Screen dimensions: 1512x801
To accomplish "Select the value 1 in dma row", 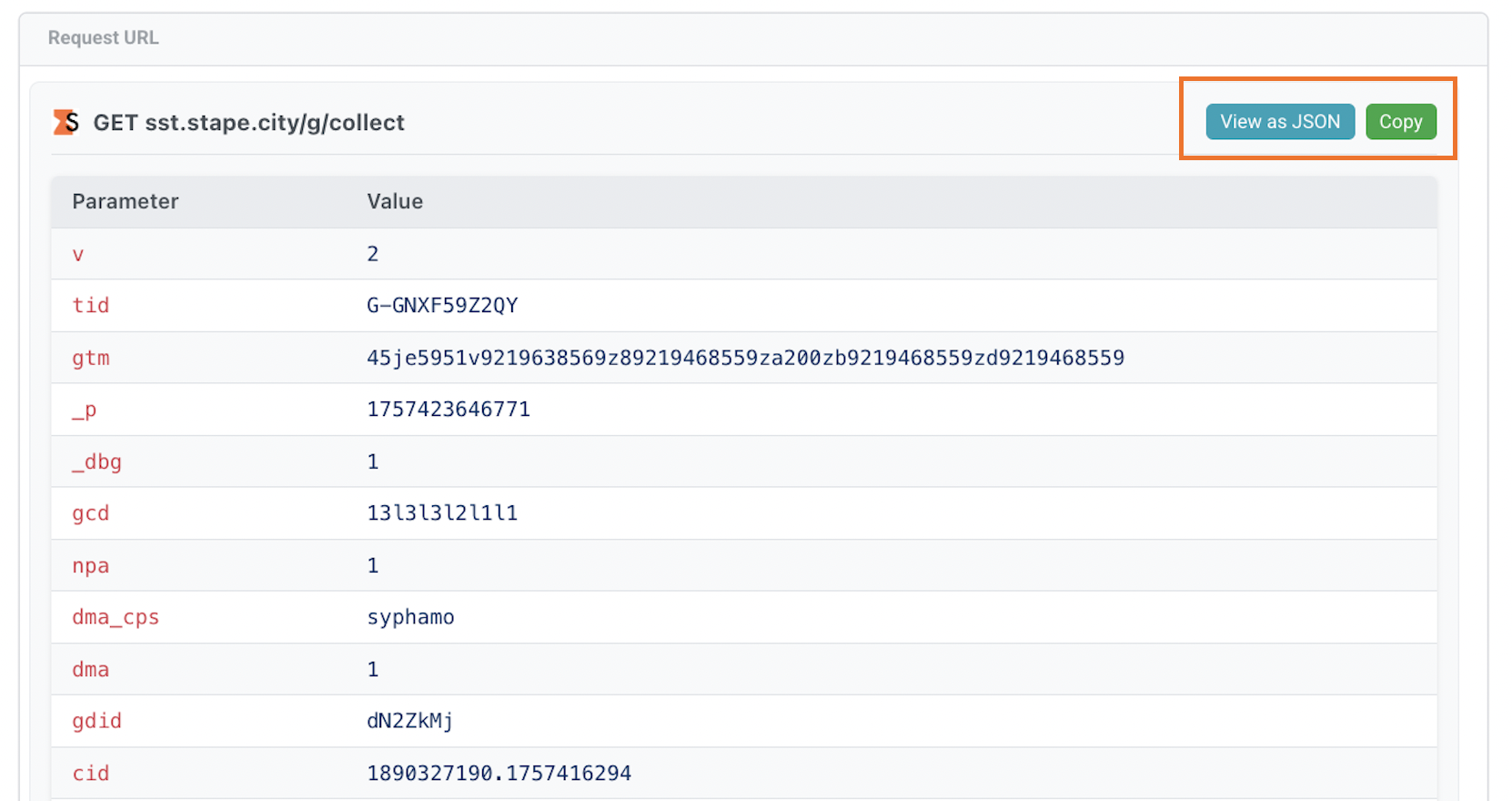I will (x=373, y=669).
